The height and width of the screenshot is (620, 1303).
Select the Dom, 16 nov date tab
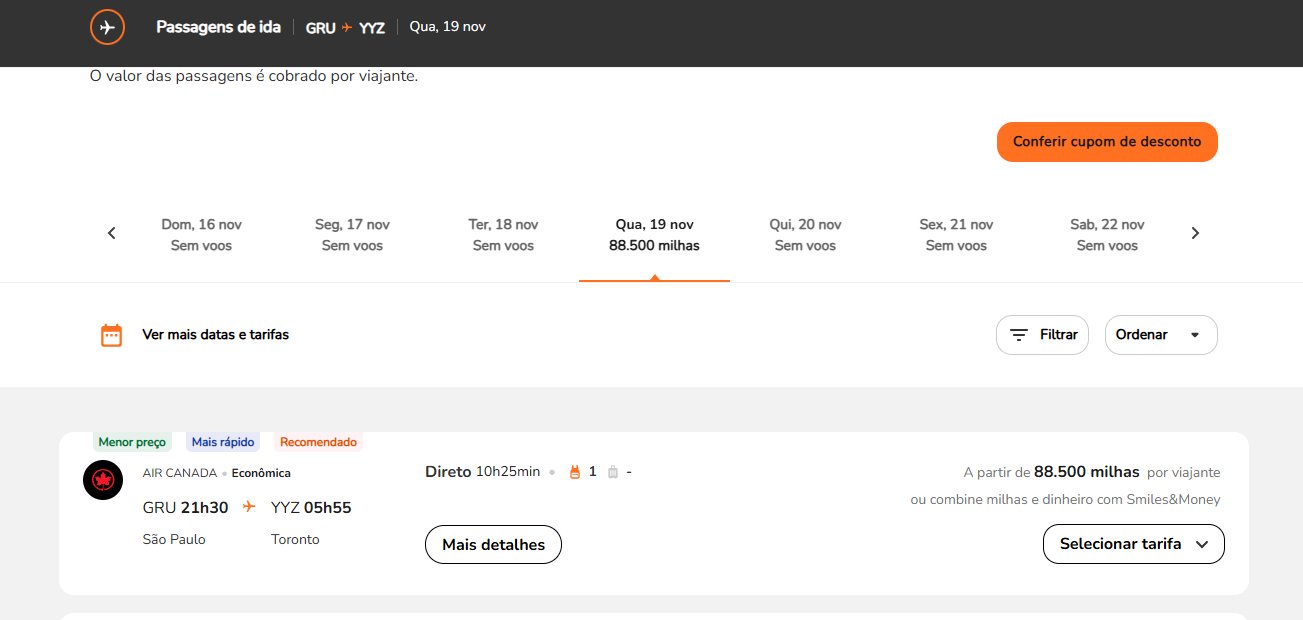click(201, 234)
